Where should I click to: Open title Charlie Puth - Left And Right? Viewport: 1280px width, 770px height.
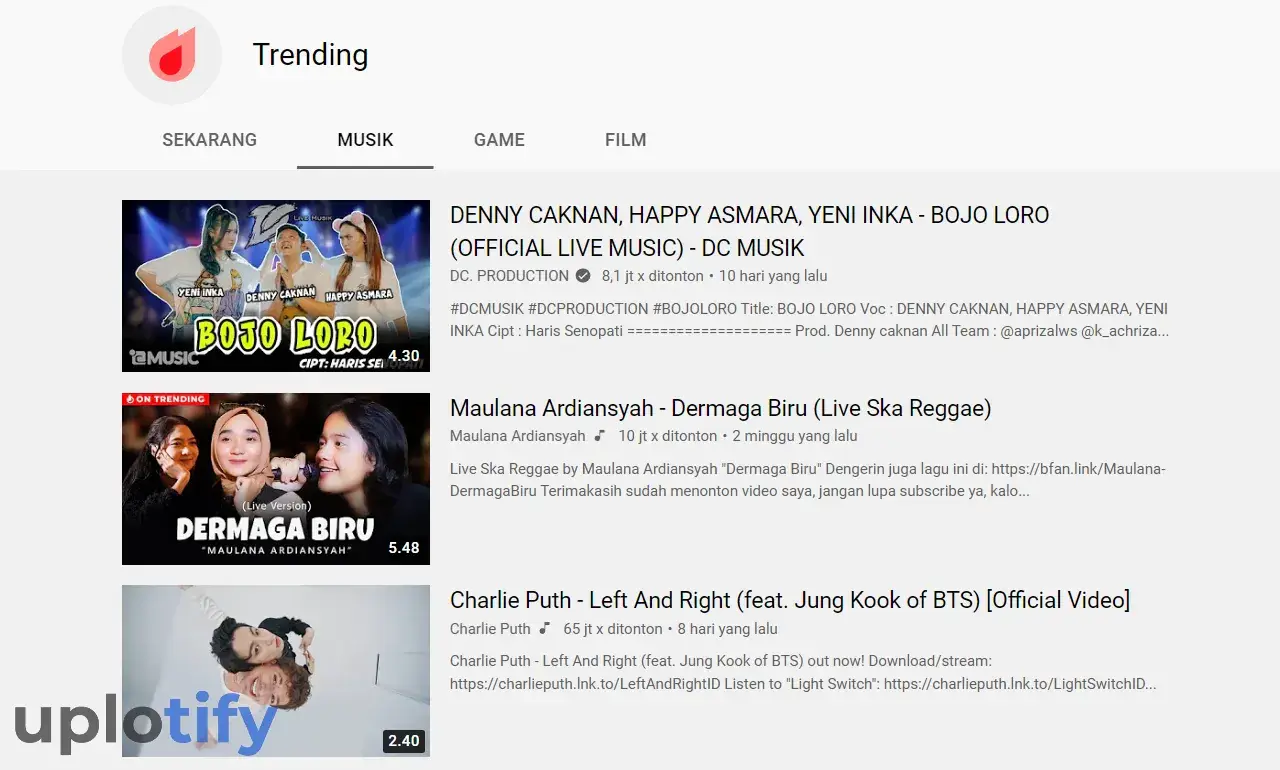click(x=790, y=600)
